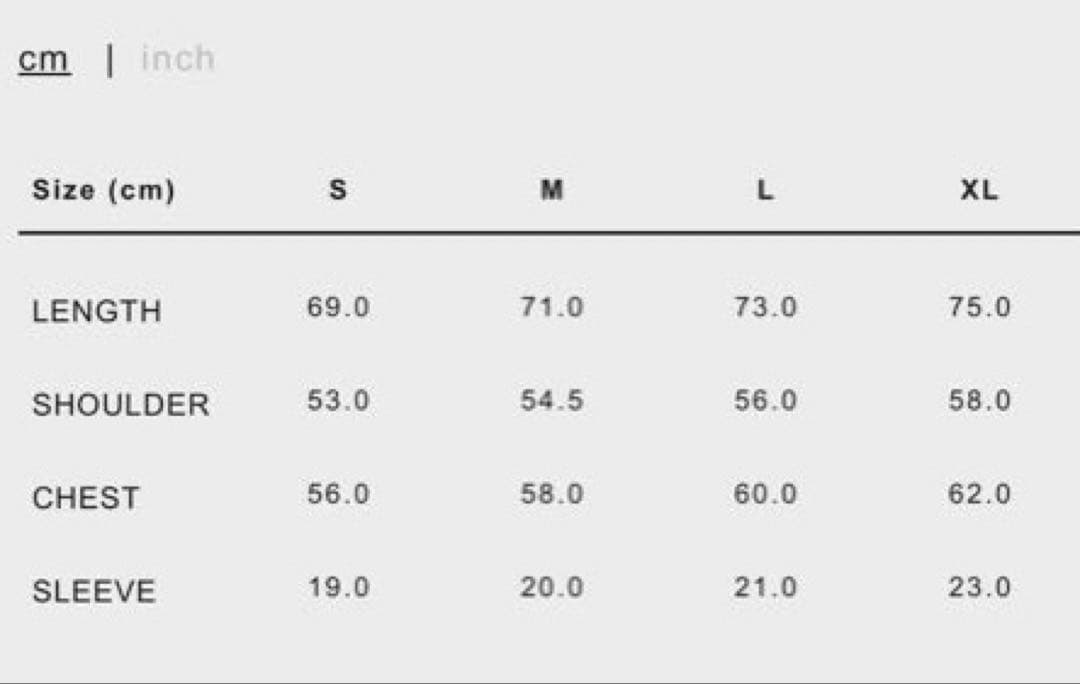Select the S size column header
Viewport: 1080px width, 684px height.
[338, 190]
